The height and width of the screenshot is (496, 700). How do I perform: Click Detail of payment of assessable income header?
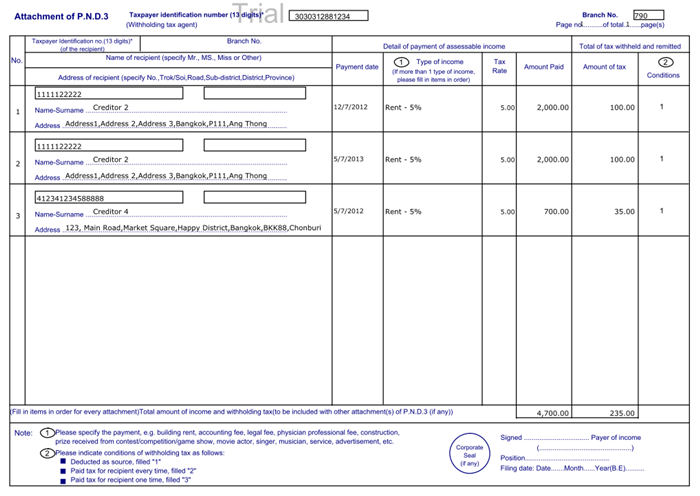coord(444,46)
